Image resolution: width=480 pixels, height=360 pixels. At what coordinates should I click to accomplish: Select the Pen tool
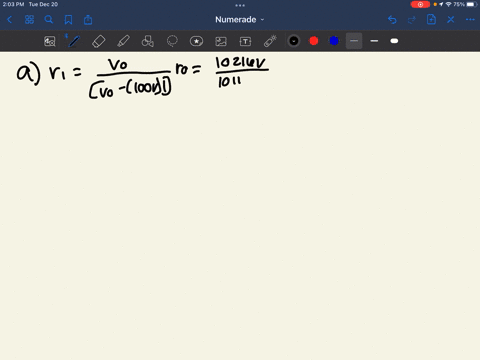(74, 41)
